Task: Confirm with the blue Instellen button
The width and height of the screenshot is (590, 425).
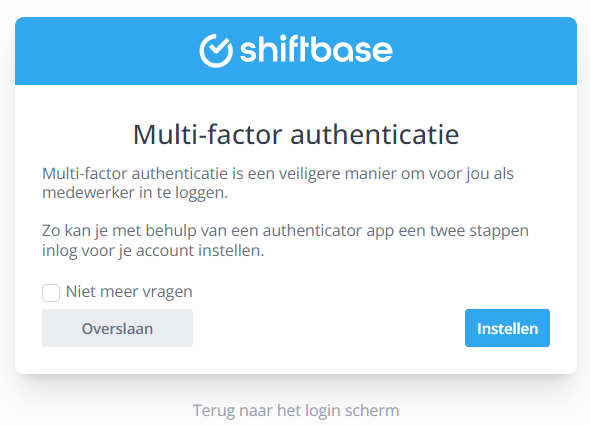Action: pyautogui.click(x=507, y=328)
